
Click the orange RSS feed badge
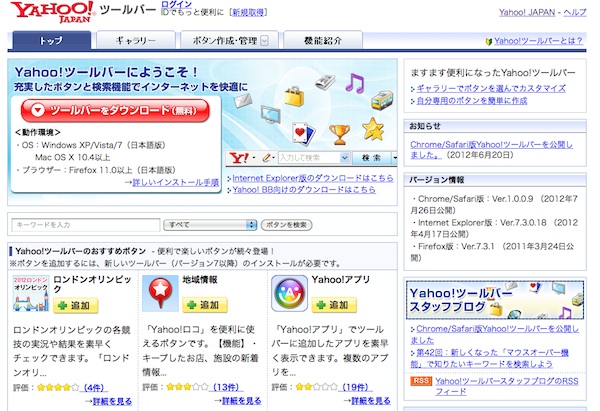click(x=420, y=382)
